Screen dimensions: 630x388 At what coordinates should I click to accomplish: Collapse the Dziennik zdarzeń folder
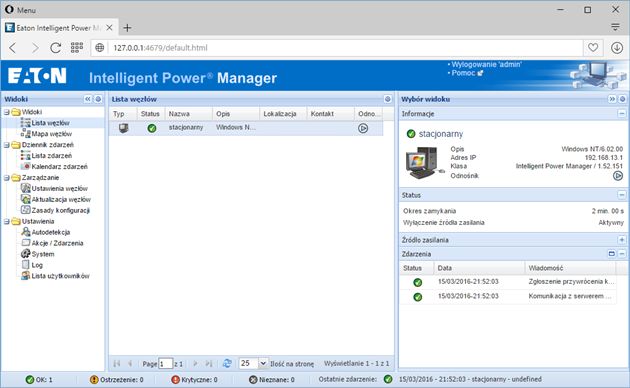coord(7,145)
